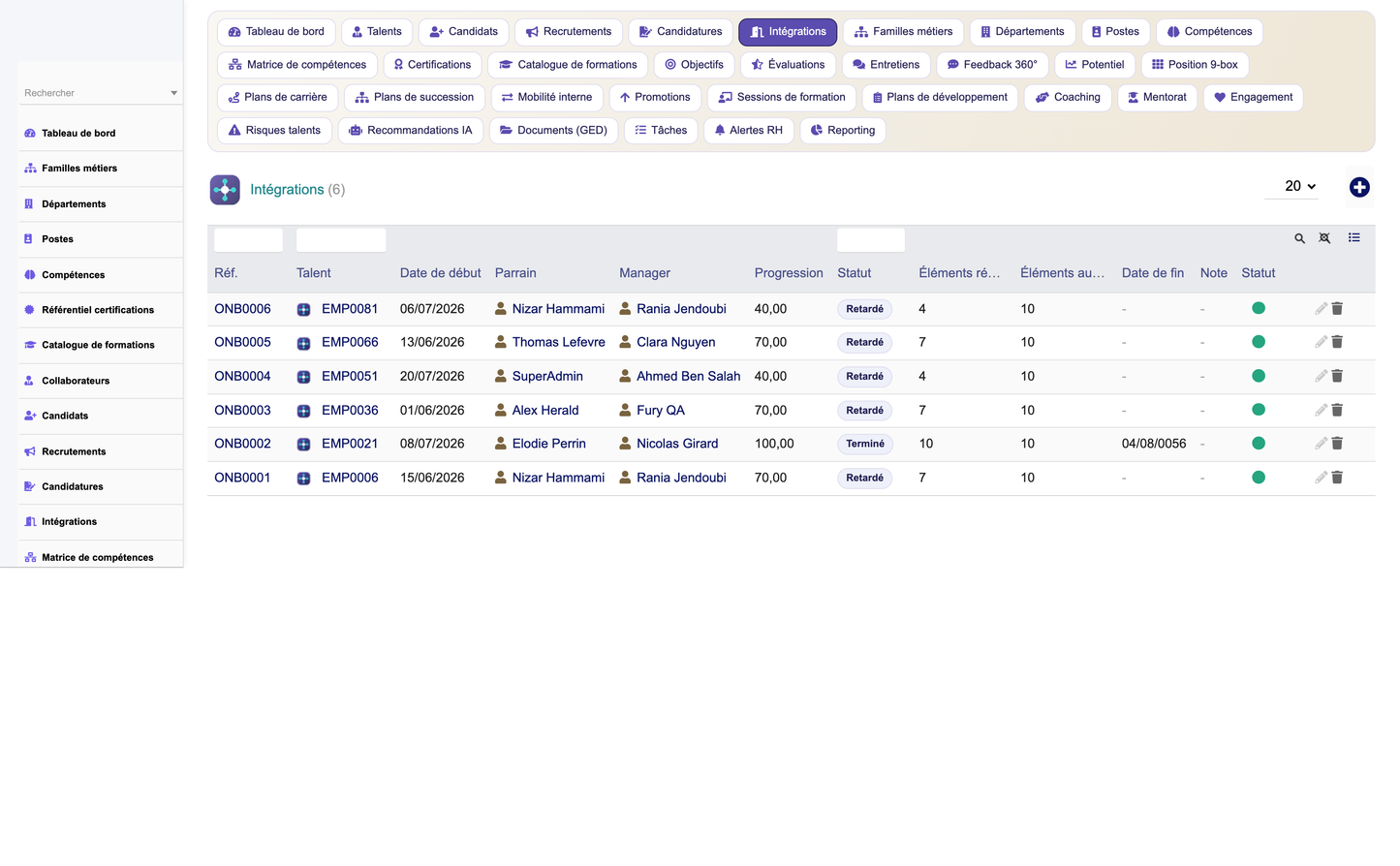Sort by the Progression column header
Image resolution: width=1400 pixels, height=866 pixels.
(789, 273)
